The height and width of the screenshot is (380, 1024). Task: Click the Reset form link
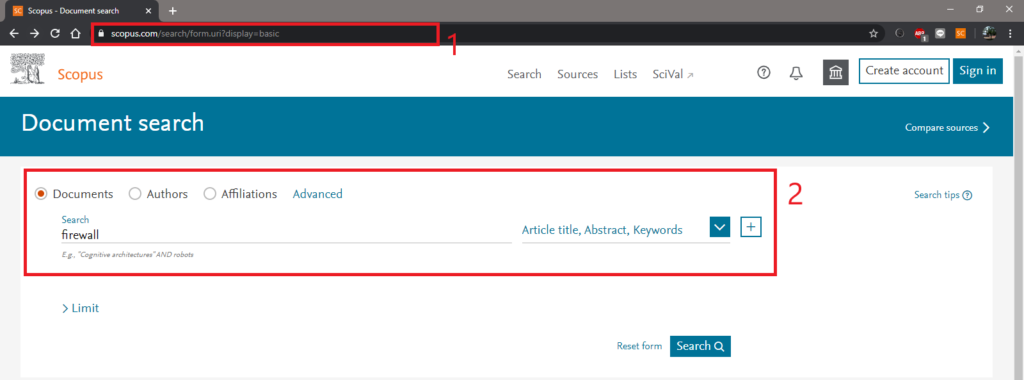pyautogui.click(x=639, y=346)
